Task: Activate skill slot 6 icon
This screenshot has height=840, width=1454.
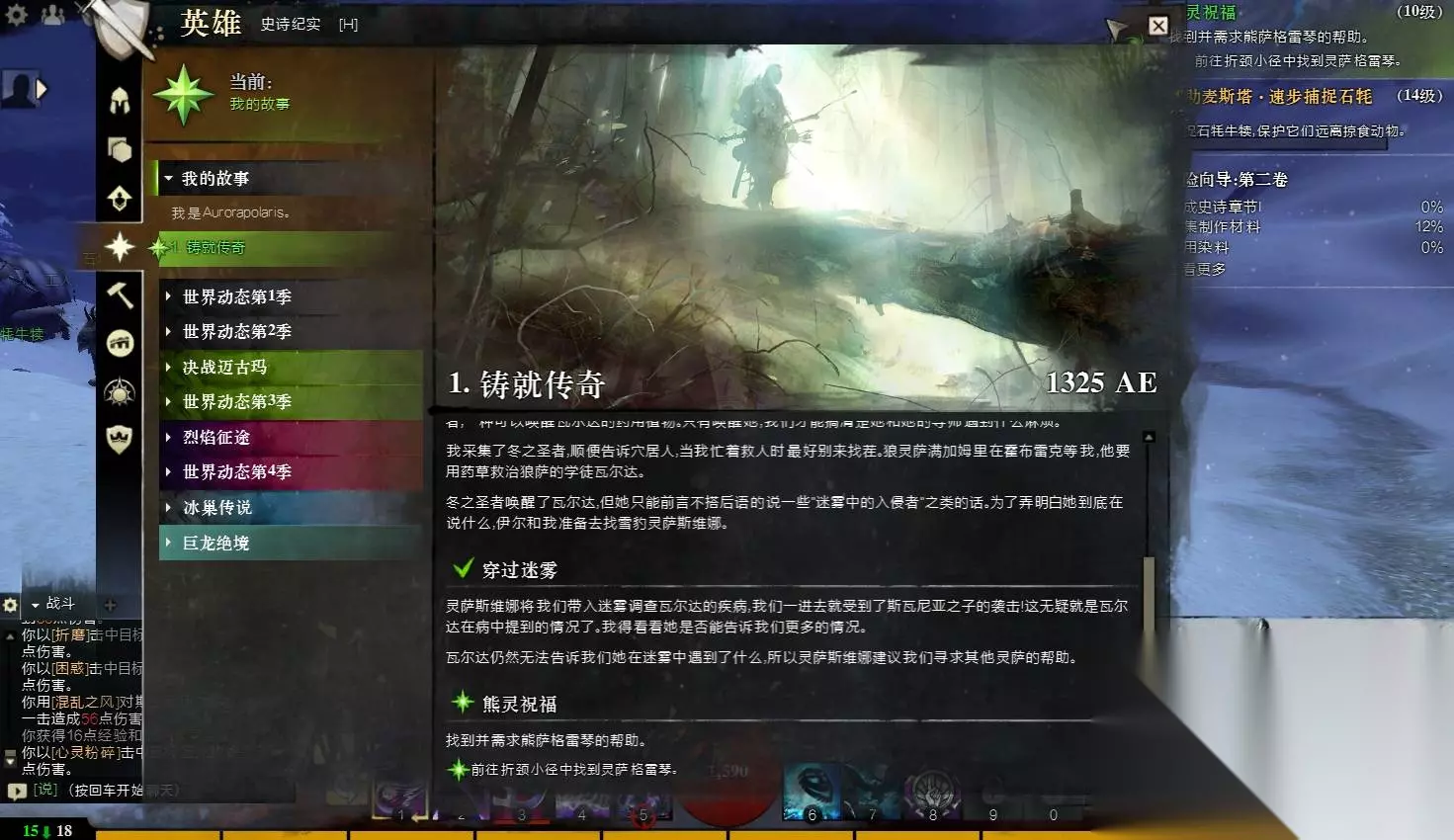Action: point(812,794)
